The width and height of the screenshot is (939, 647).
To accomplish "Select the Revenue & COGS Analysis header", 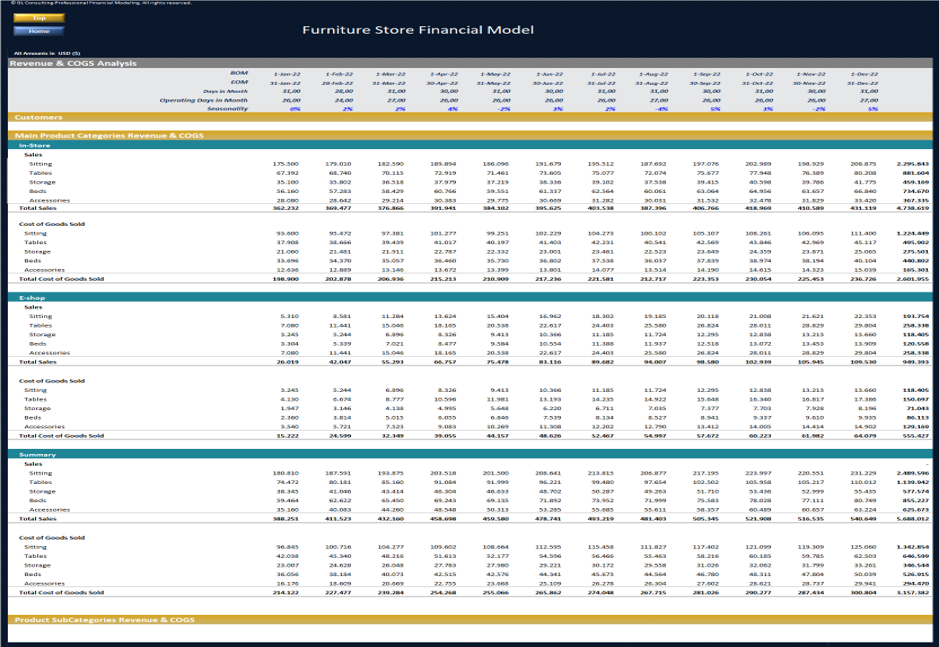I will (73, 63).
